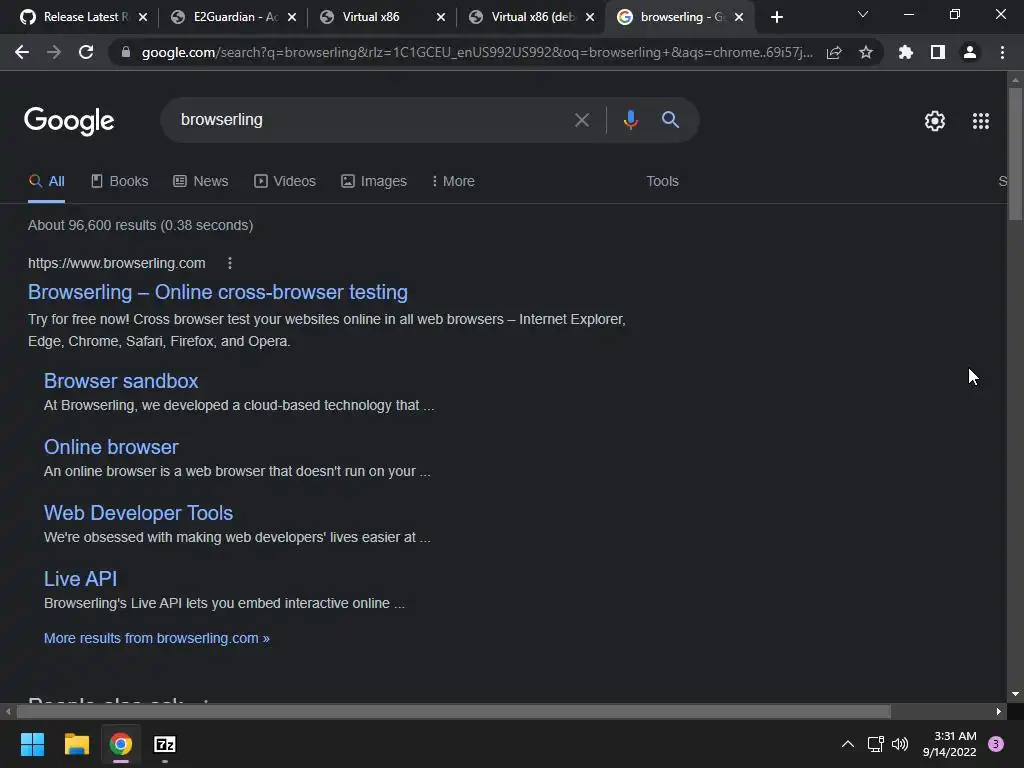Open the clock showing 3:31 AM
This screenshot has height=768, width=1024.
(x=949, y=744)
